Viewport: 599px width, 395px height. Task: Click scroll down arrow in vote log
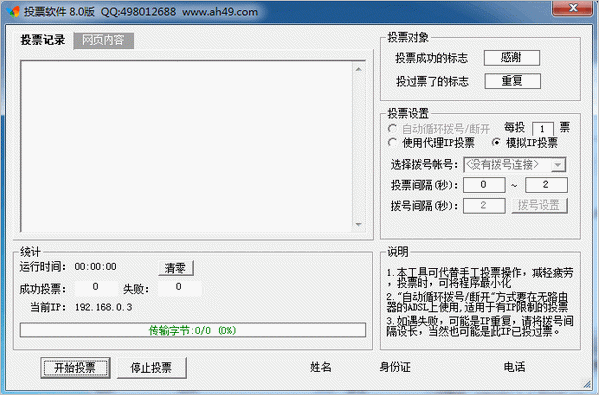(x=358, y=224)
